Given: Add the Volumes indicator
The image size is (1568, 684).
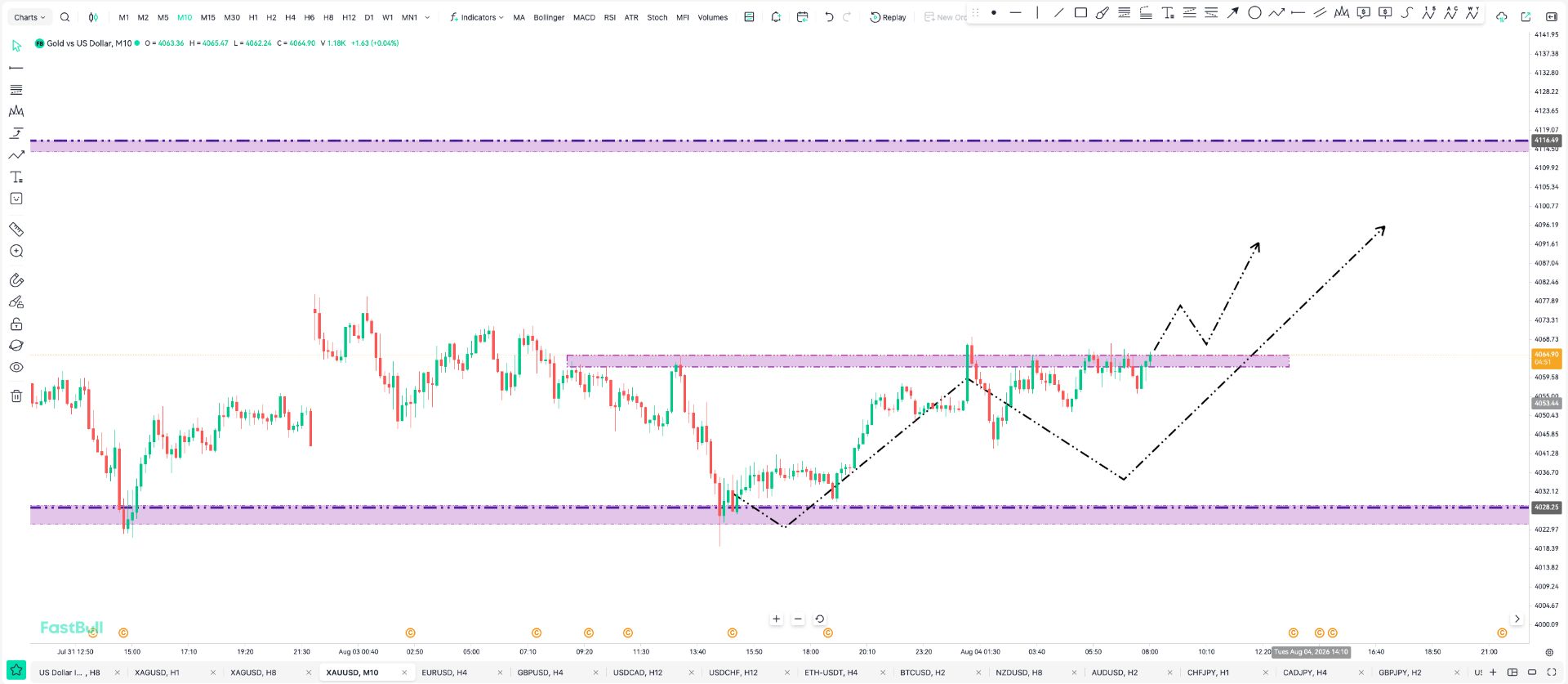Looking at the screenshot, I should coord(713,17).
